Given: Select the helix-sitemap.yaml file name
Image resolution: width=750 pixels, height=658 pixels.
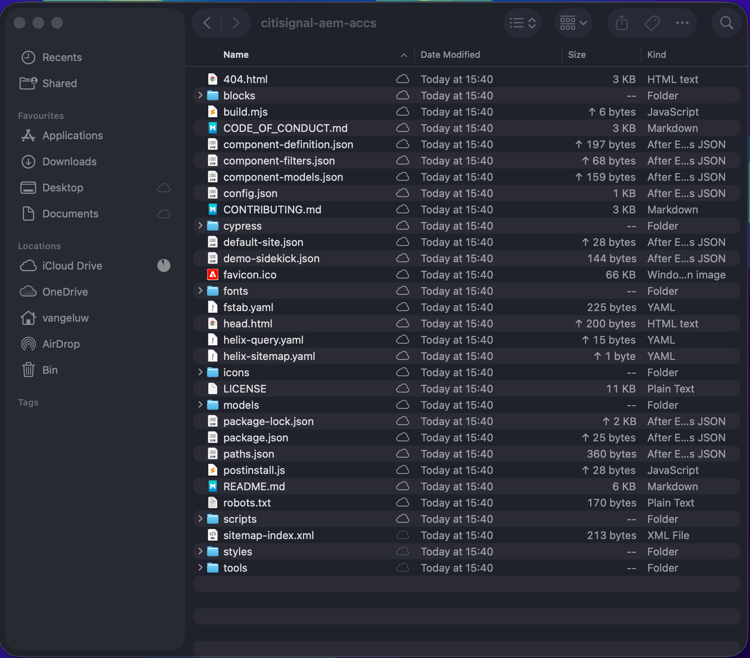Looking at the screenshot, I should point(269,356).
